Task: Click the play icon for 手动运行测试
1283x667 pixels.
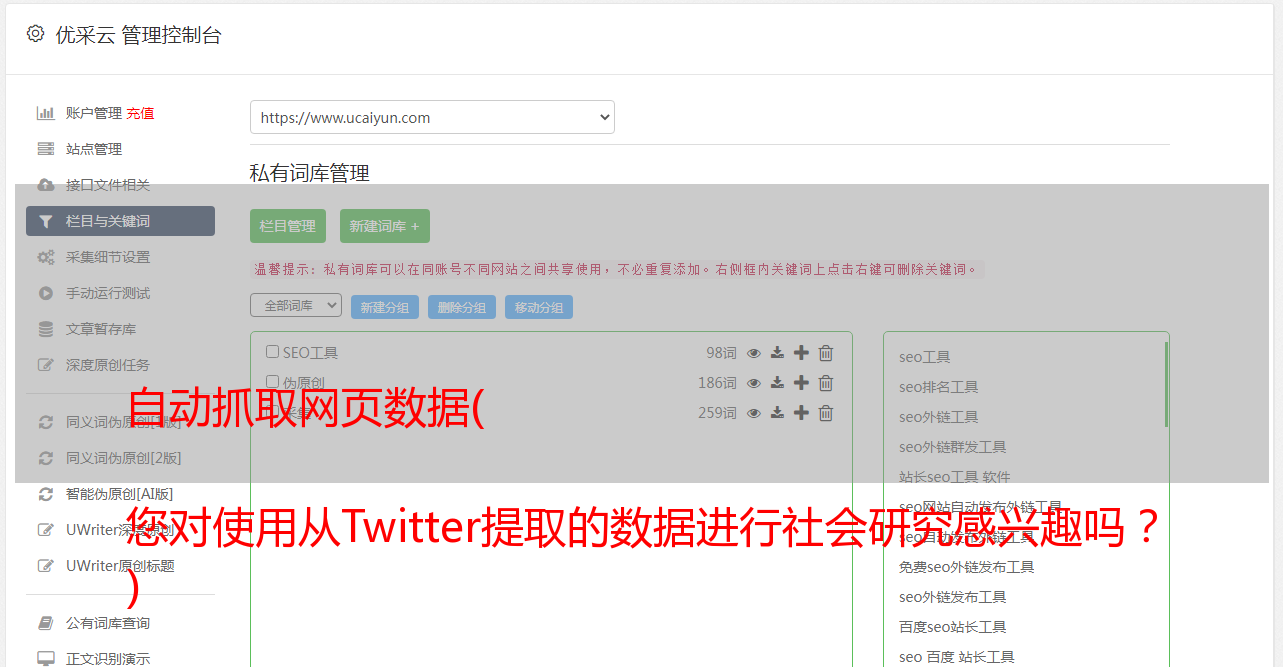Action: 46,293
